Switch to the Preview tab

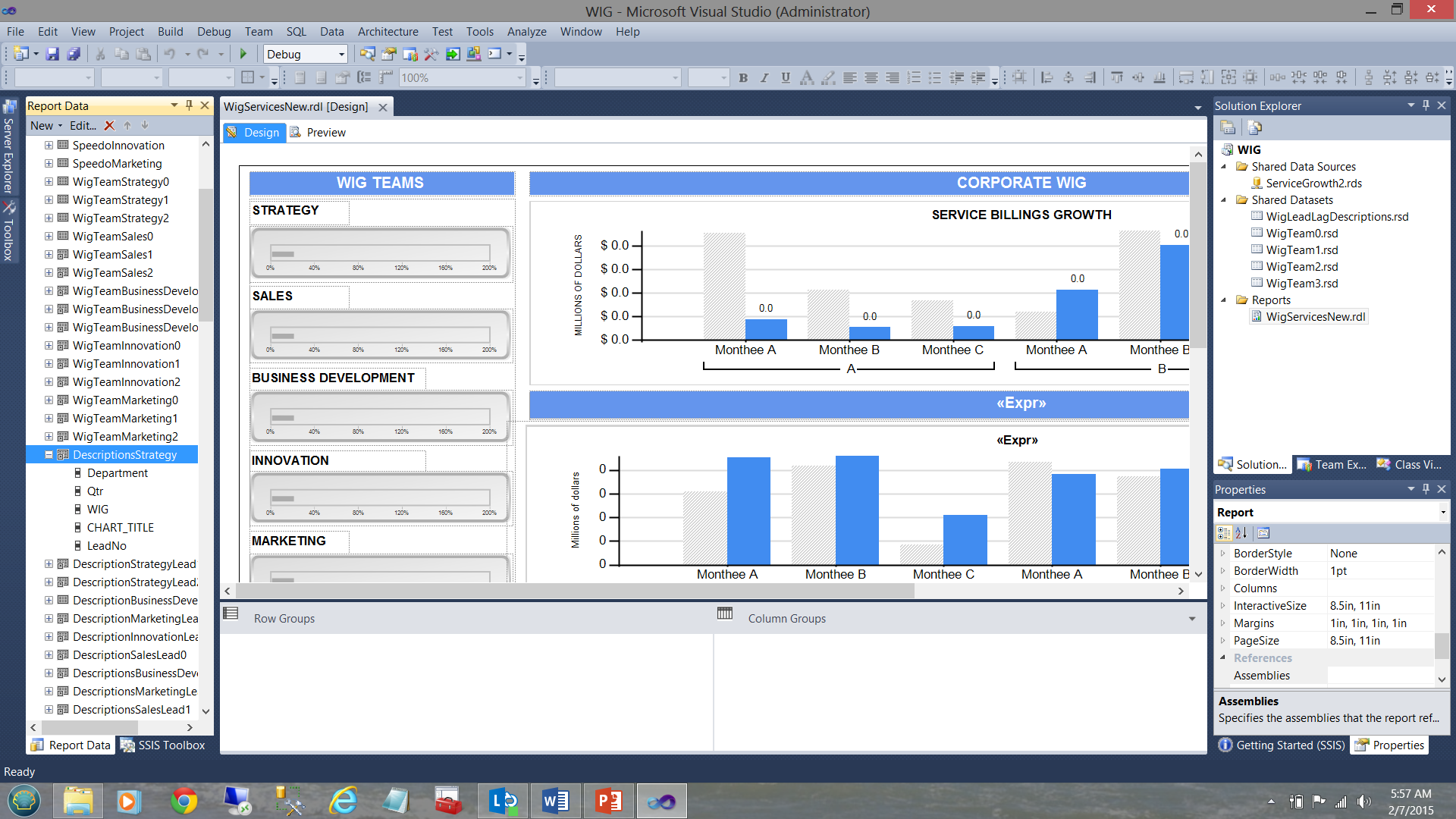tap(318, 133)
